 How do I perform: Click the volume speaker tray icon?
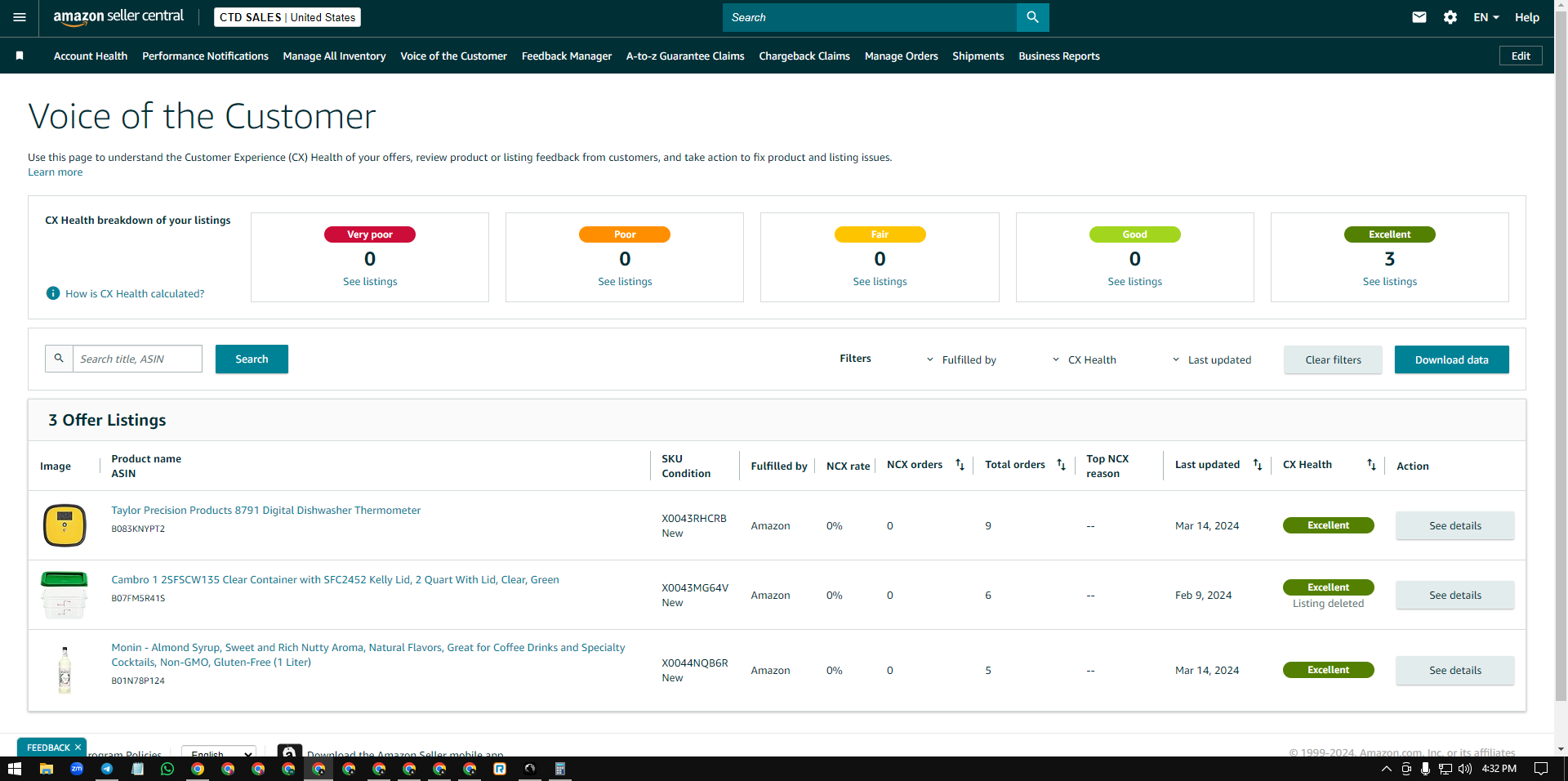pyautogui.click(x=1465, y=769)
